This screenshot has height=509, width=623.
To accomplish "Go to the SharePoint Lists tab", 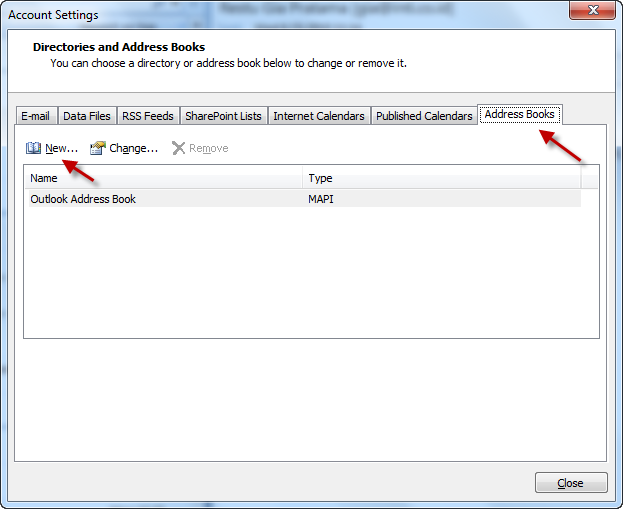I will (223, 116).
